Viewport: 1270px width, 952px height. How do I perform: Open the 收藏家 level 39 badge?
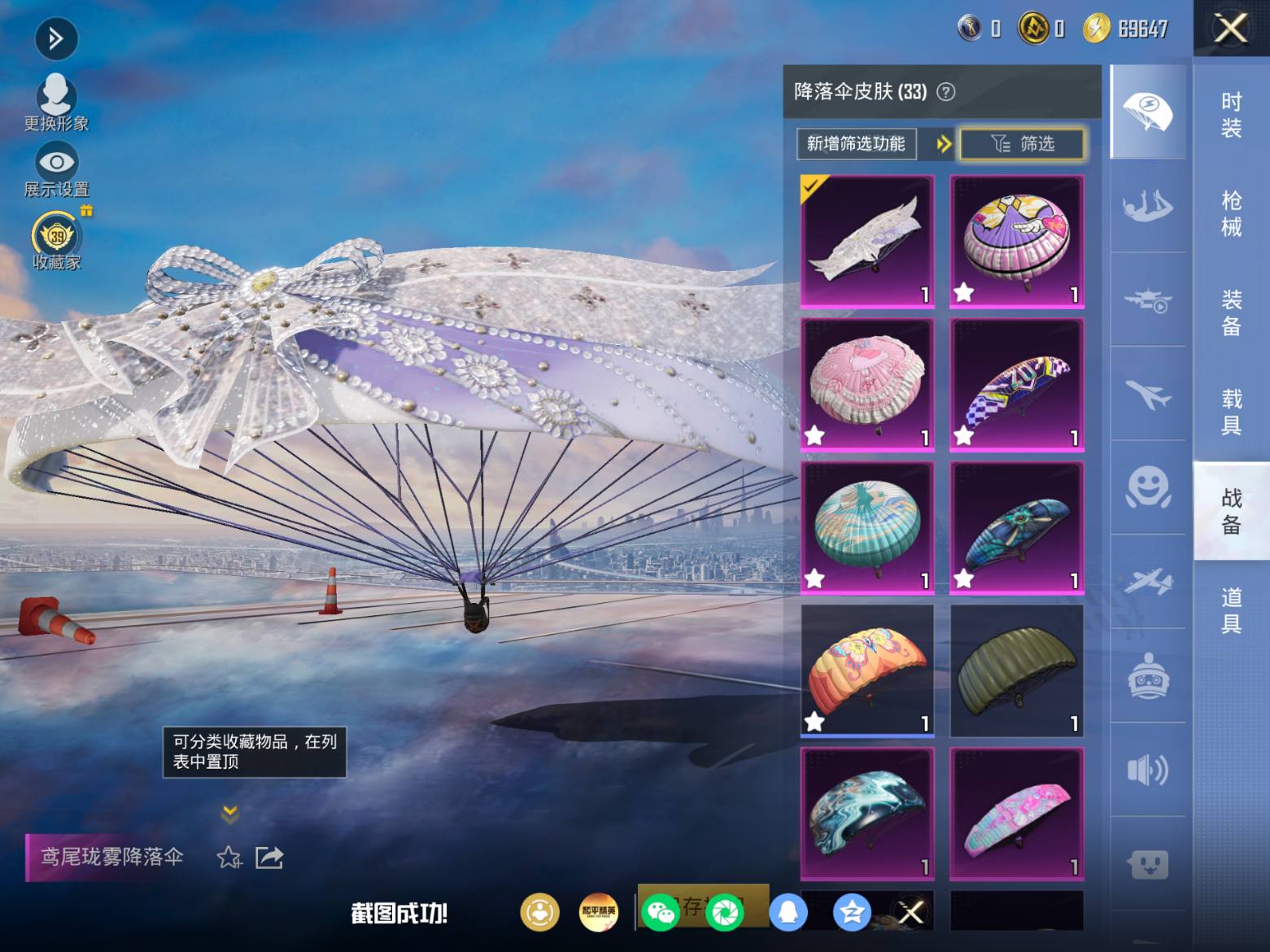click(x=57, y=240)
